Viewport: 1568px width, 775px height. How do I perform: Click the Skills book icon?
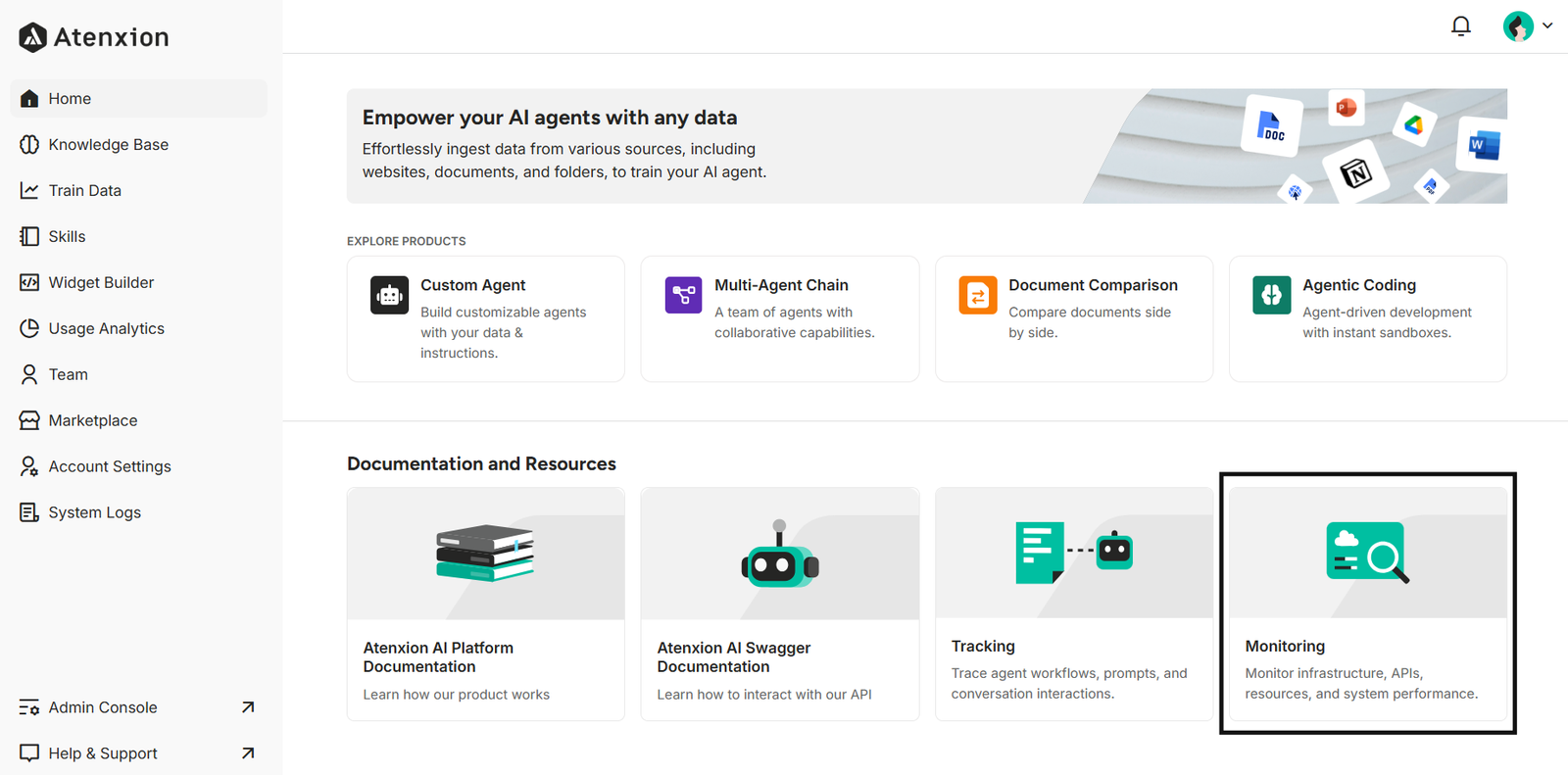(x=29, y=236)
